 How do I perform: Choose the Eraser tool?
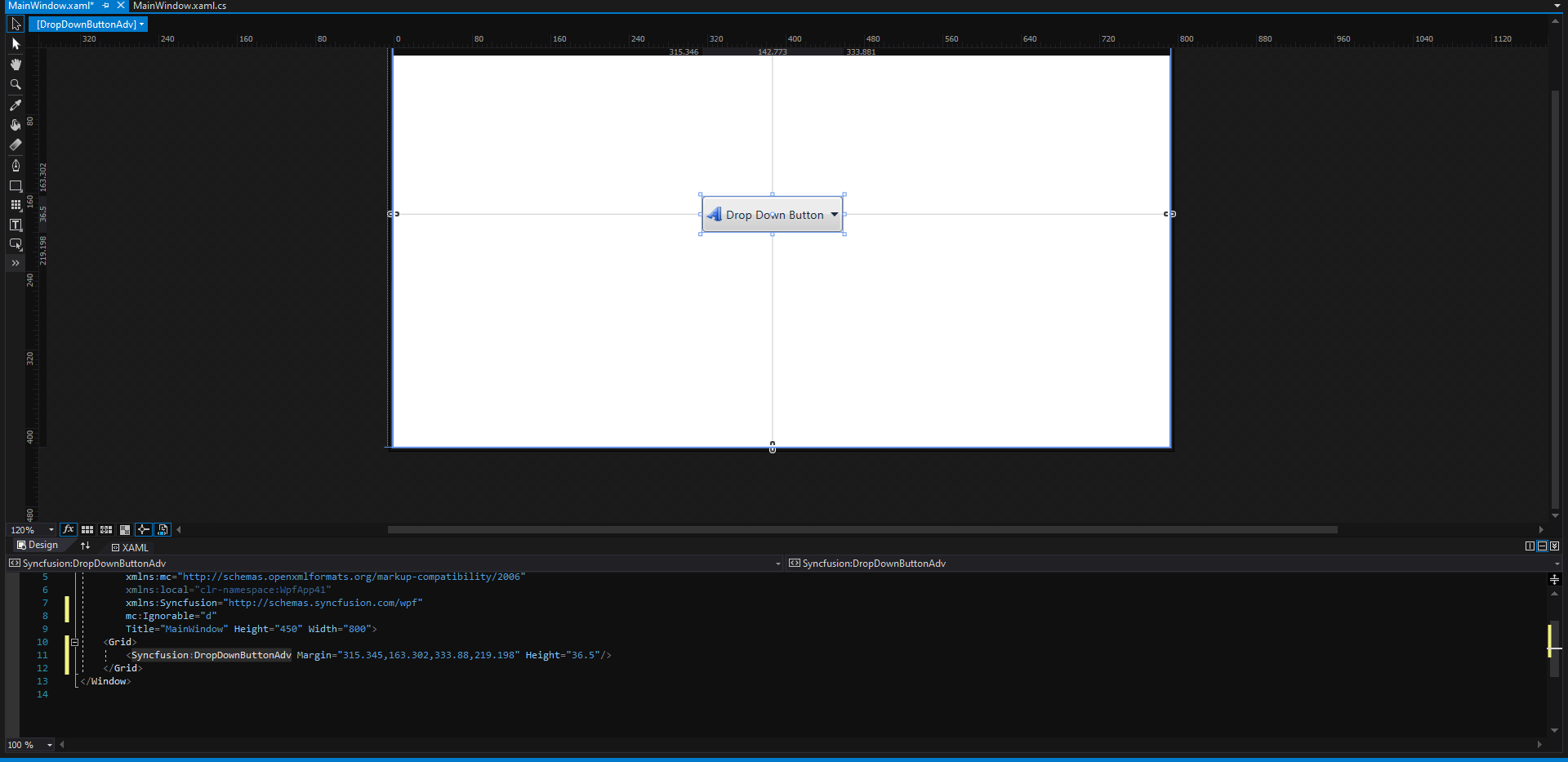tap(15, 145)
